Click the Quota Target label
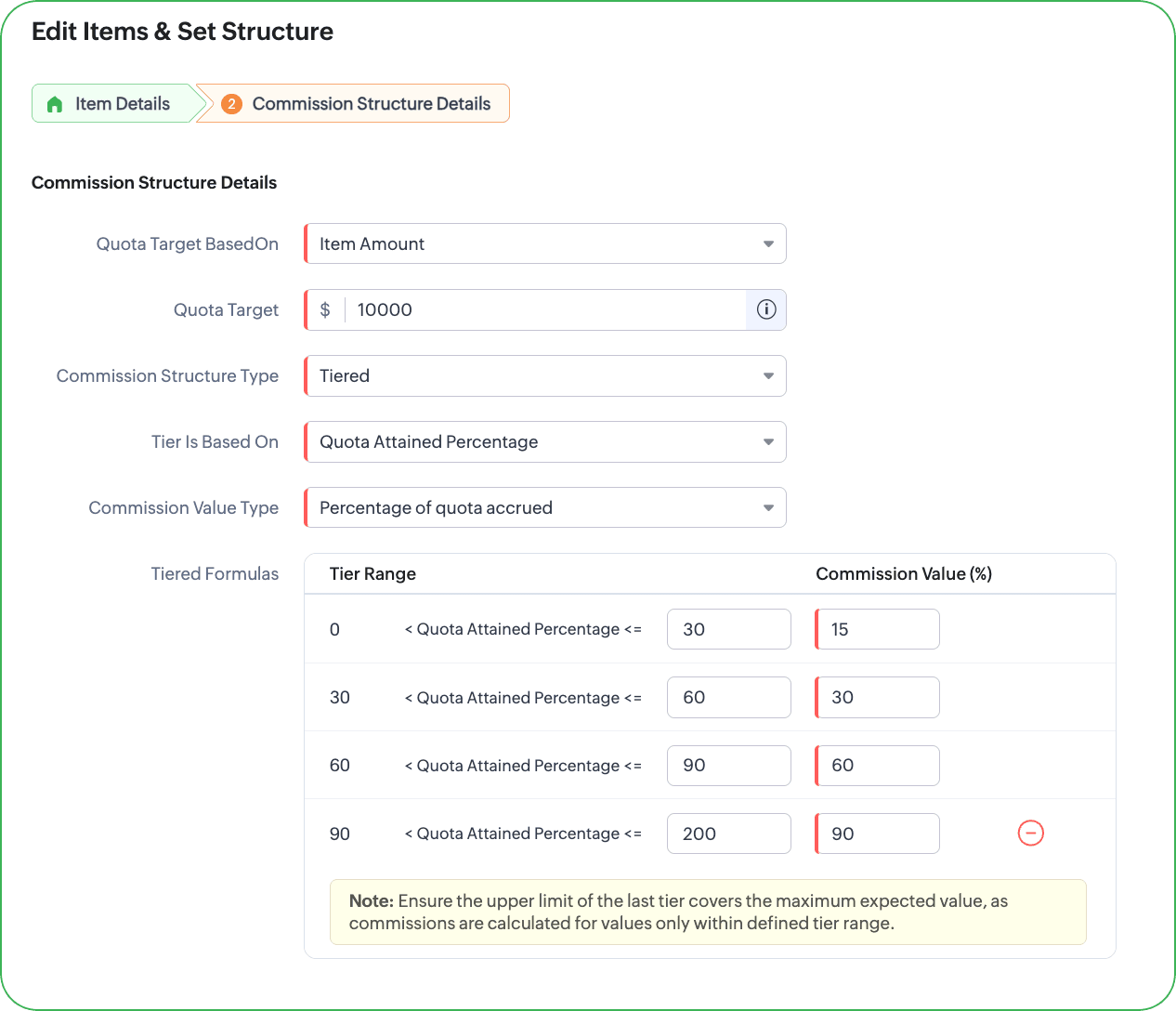1176x1011 pixels. point(226,309)
